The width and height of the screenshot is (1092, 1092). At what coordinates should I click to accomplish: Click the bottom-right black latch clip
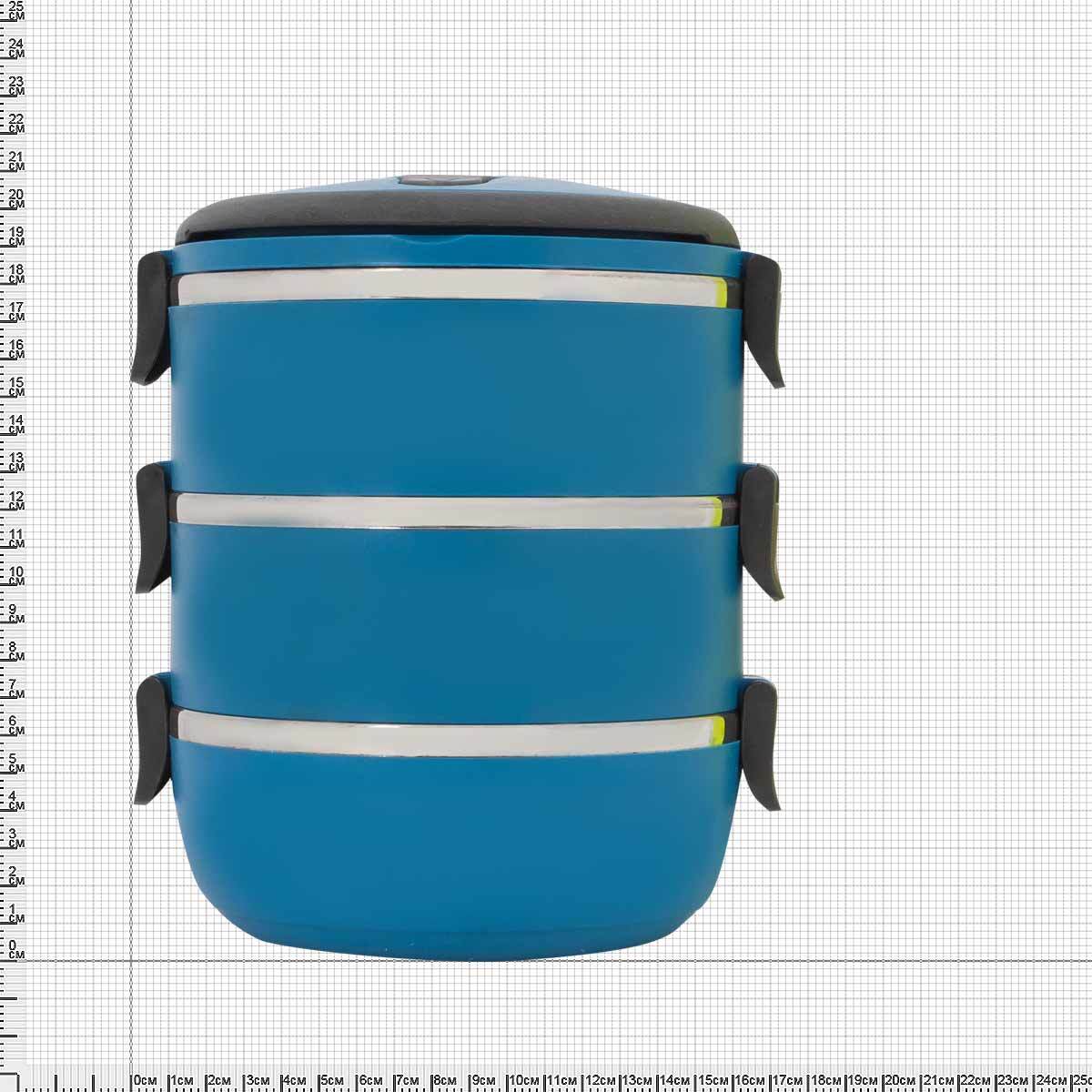[x=761, y=742]
